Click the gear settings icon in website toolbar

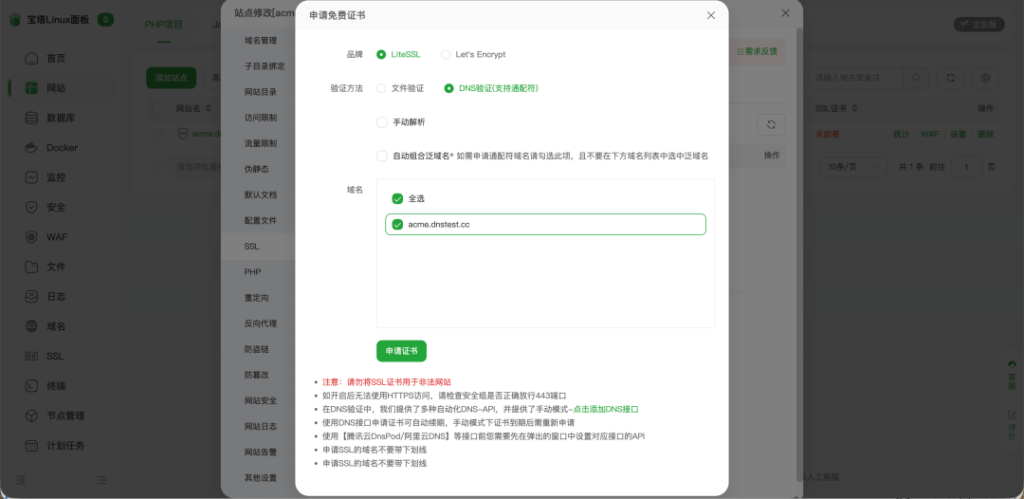tap(985, 77)
